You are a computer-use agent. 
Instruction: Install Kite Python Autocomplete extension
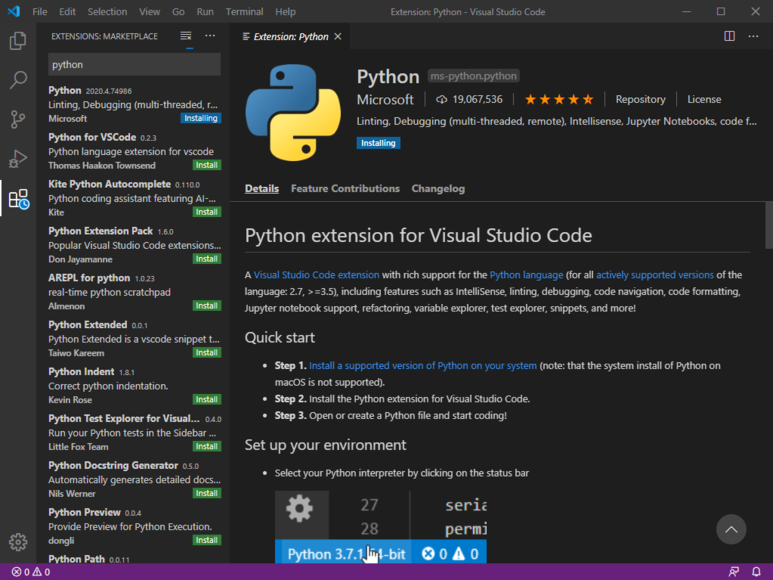[x=206, y=212]
